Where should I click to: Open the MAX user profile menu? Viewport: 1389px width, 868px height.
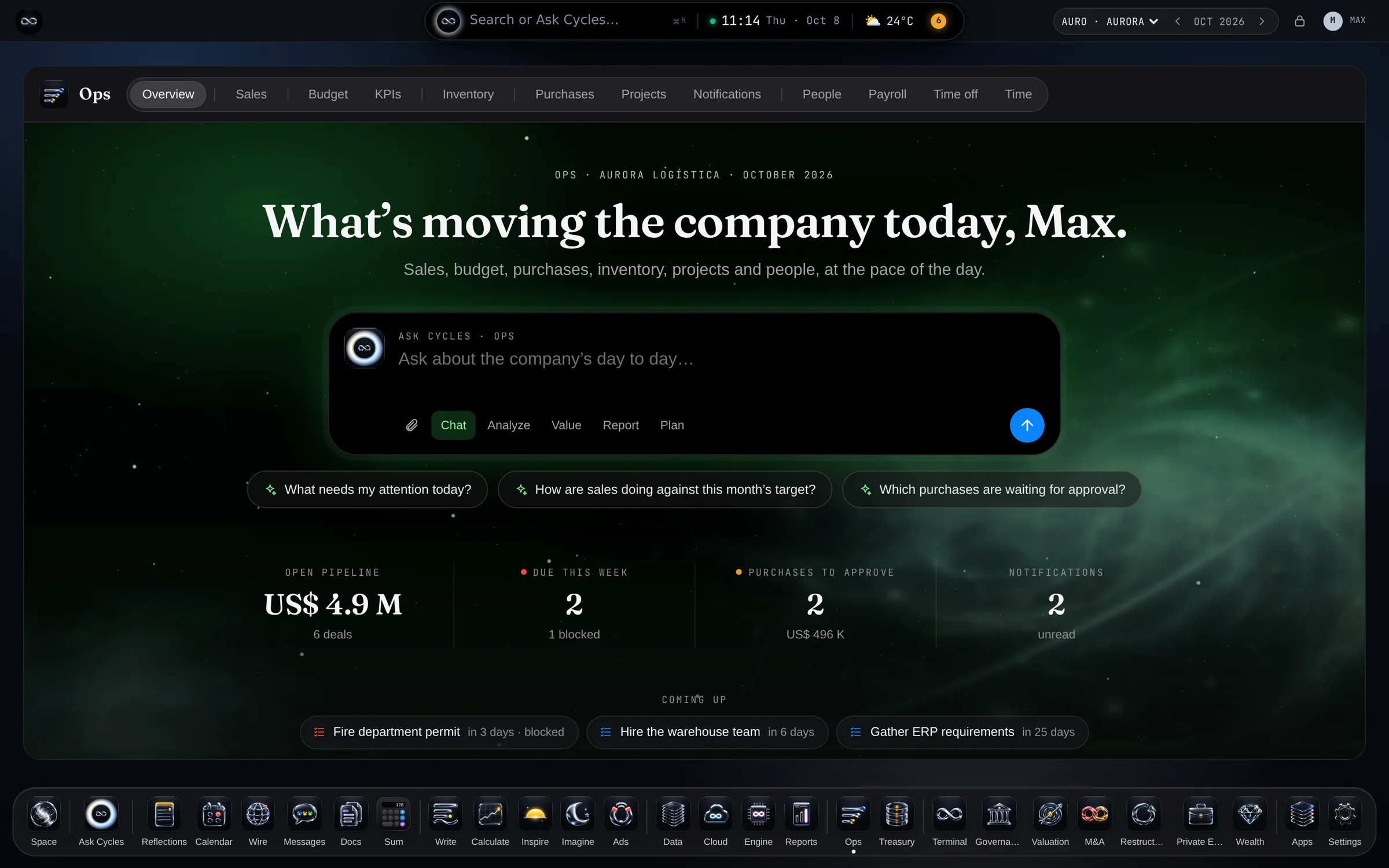coord(1344,21)
